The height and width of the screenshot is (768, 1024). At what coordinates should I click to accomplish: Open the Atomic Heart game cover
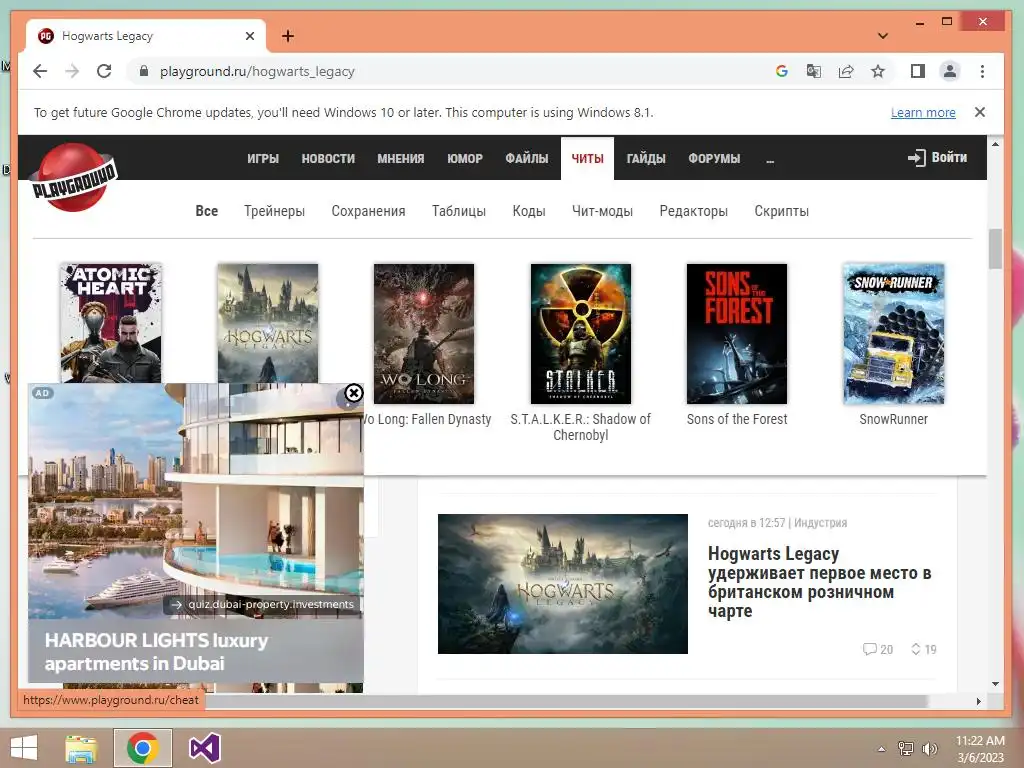(x=111, y=323)
